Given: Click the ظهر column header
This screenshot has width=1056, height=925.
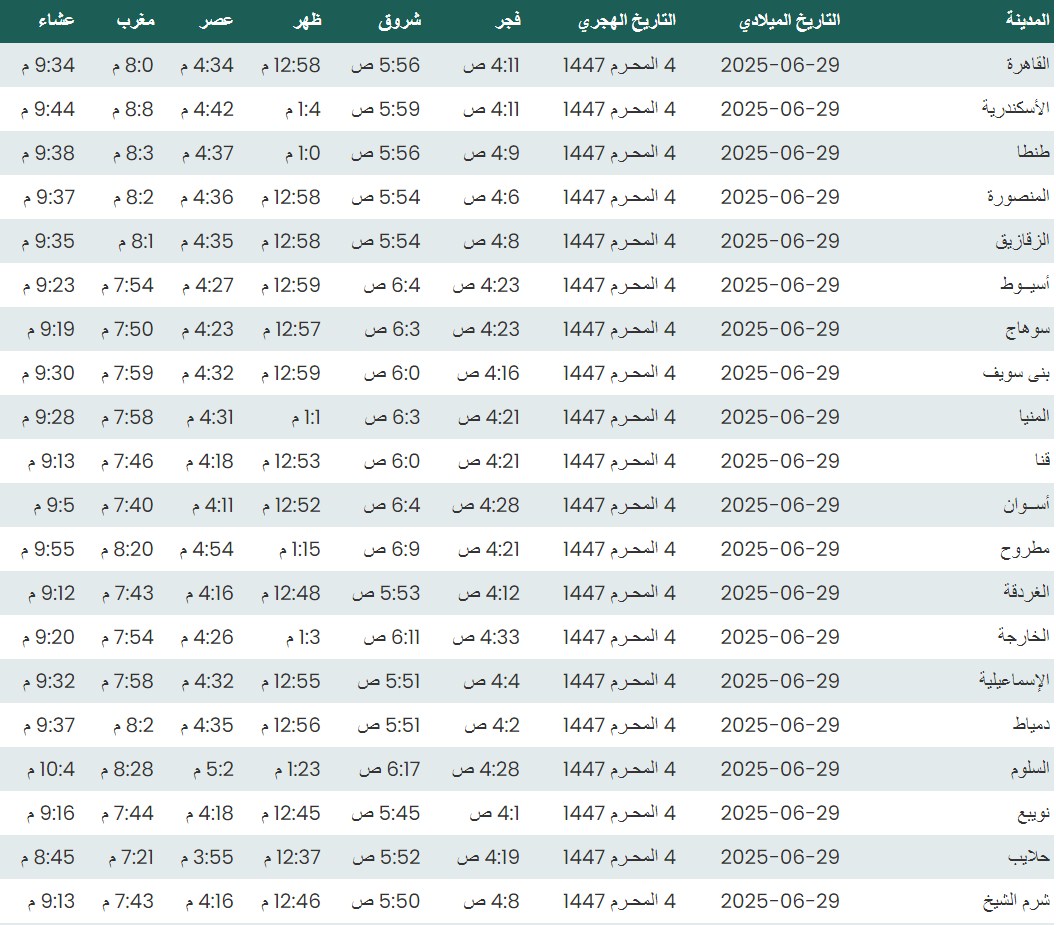Looking at the screenshot, I should pos(304,21).
